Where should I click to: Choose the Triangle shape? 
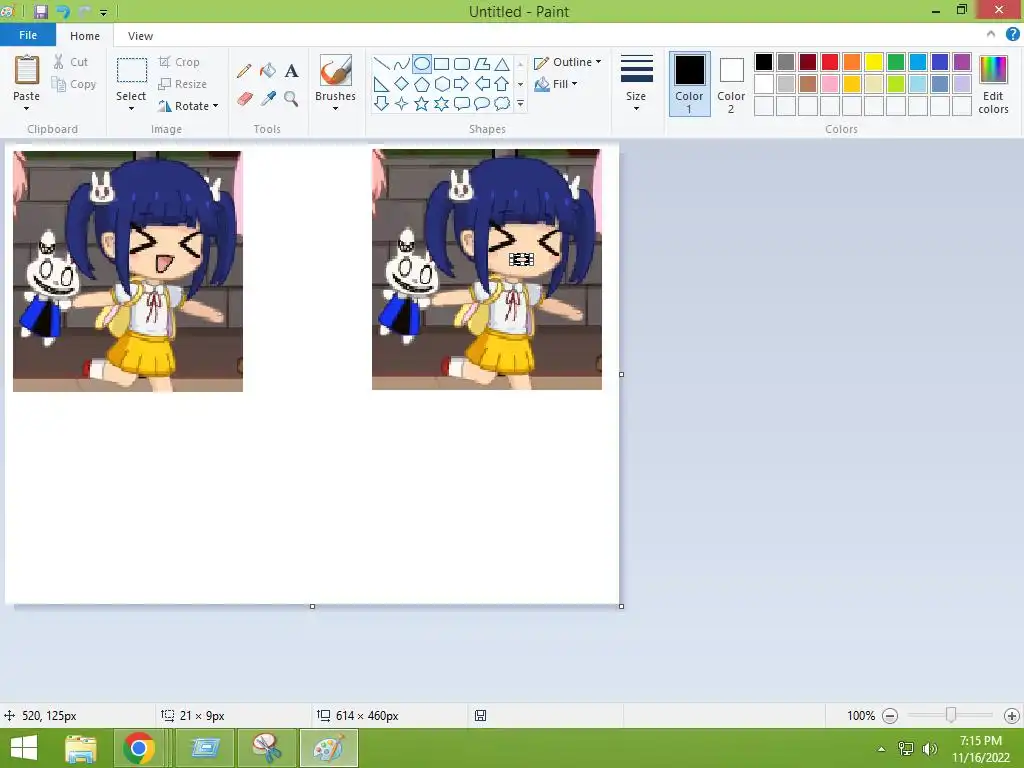coord(502,64)
